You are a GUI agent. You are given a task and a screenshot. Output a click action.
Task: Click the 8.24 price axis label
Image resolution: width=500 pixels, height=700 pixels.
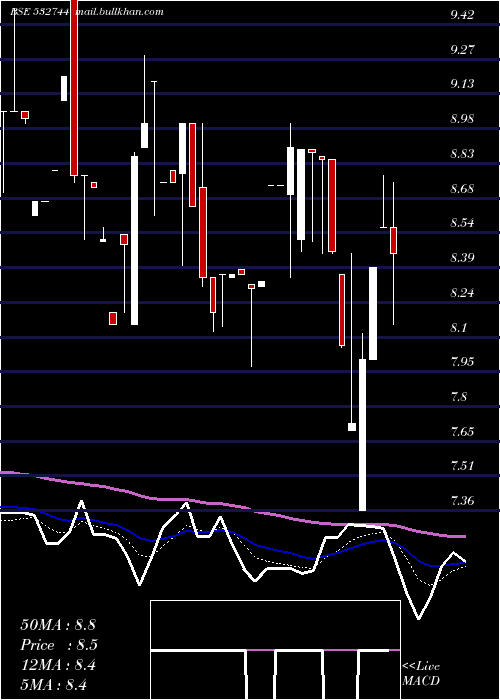click(x=462, y=292)
